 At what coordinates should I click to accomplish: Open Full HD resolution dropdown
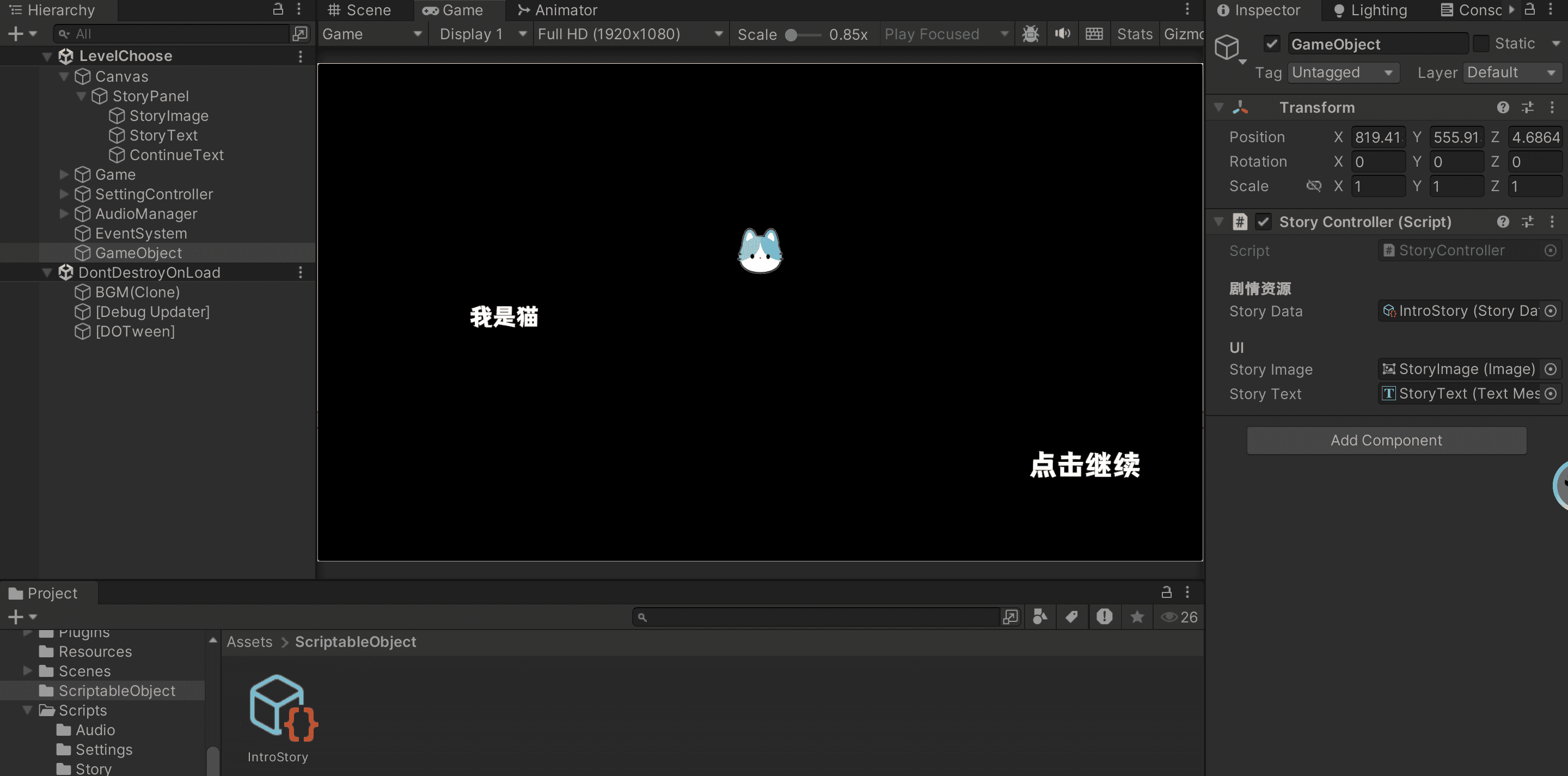point(629,34)
